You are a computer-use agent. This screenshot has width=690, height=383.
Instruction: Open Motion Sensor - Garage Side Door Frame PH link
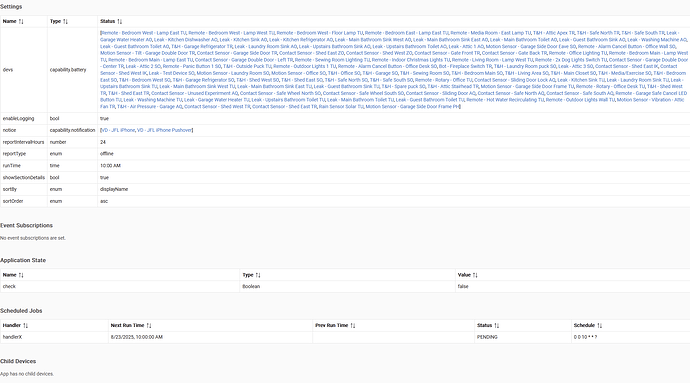[x=412, y=107]
